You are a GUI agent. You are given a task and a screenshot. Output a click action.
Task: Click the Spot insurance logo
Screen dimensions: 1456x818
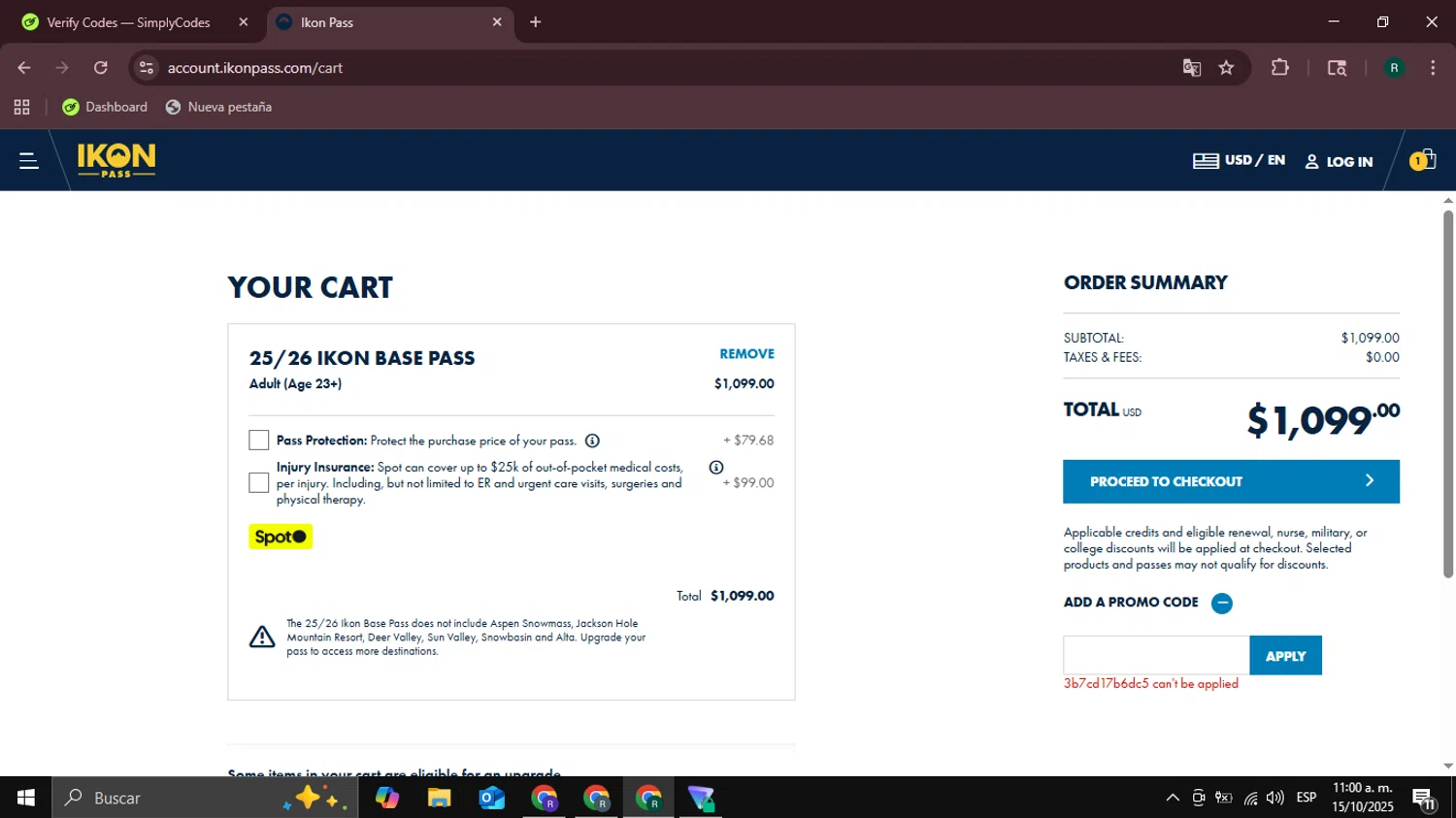(x=281, y=537)
